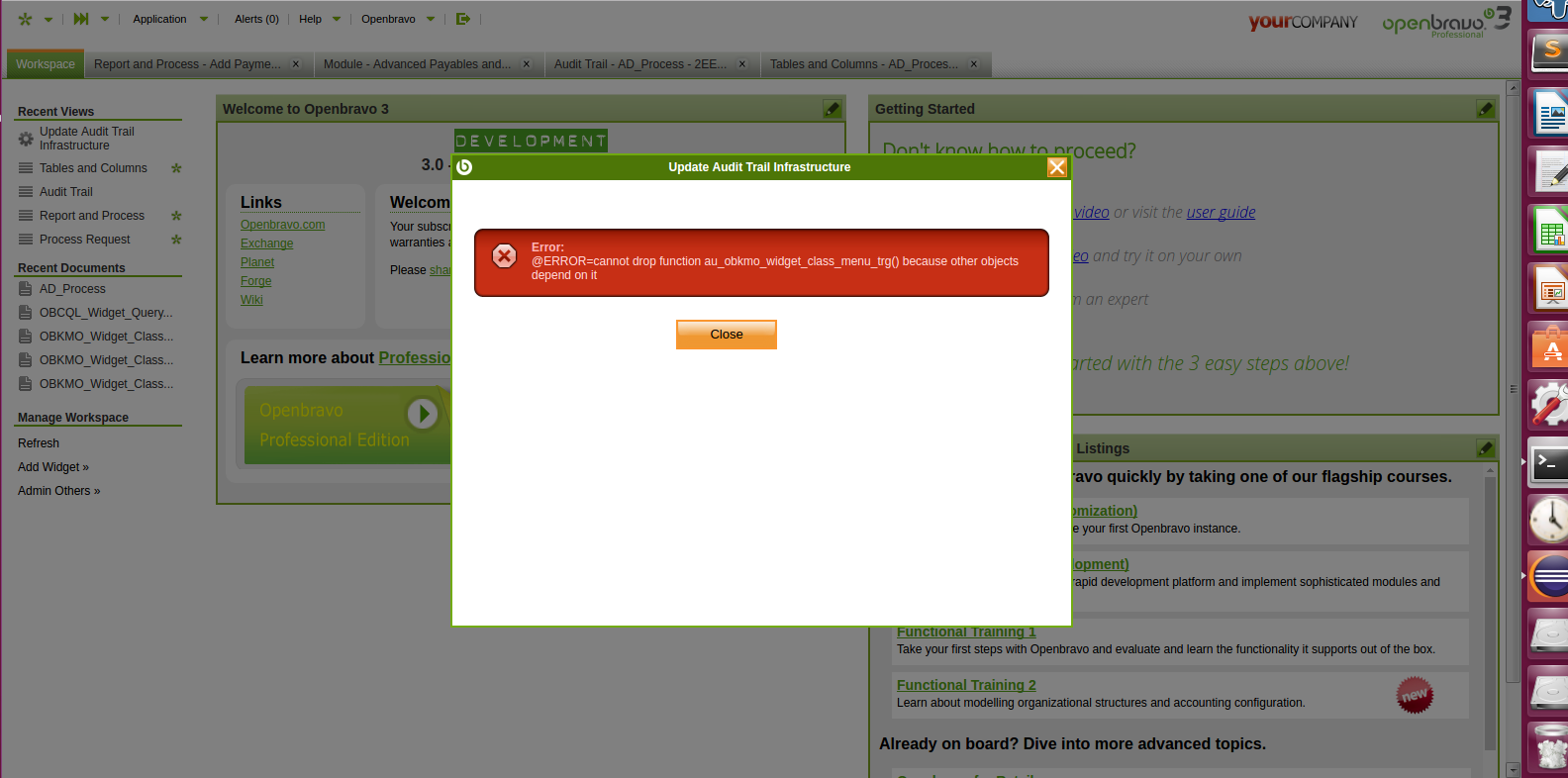Open Ubuntu Software Center from the dock
The width and height of the screenshot is (1568, 778).
(x=1550, y=345)
